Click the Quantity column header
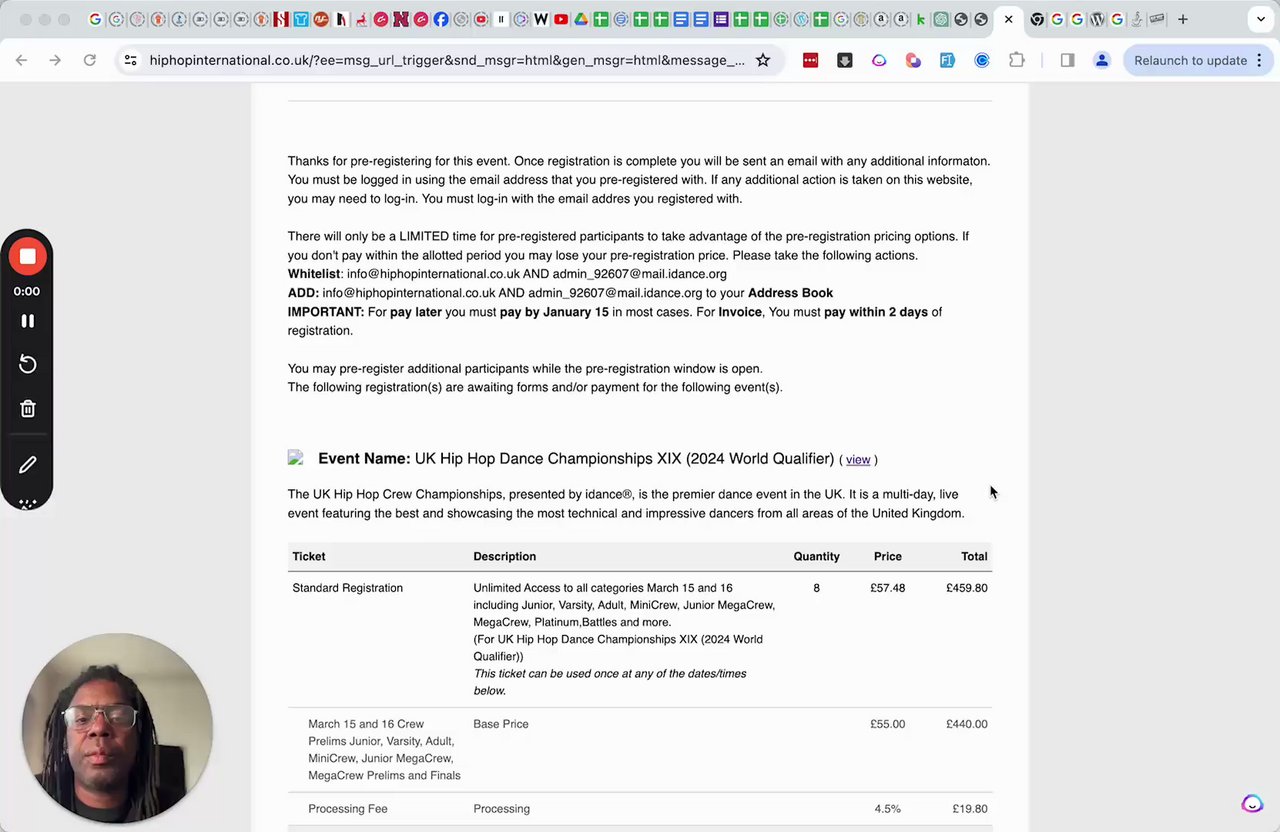Viewport: 1280px width, 832px height. point(816,556)
